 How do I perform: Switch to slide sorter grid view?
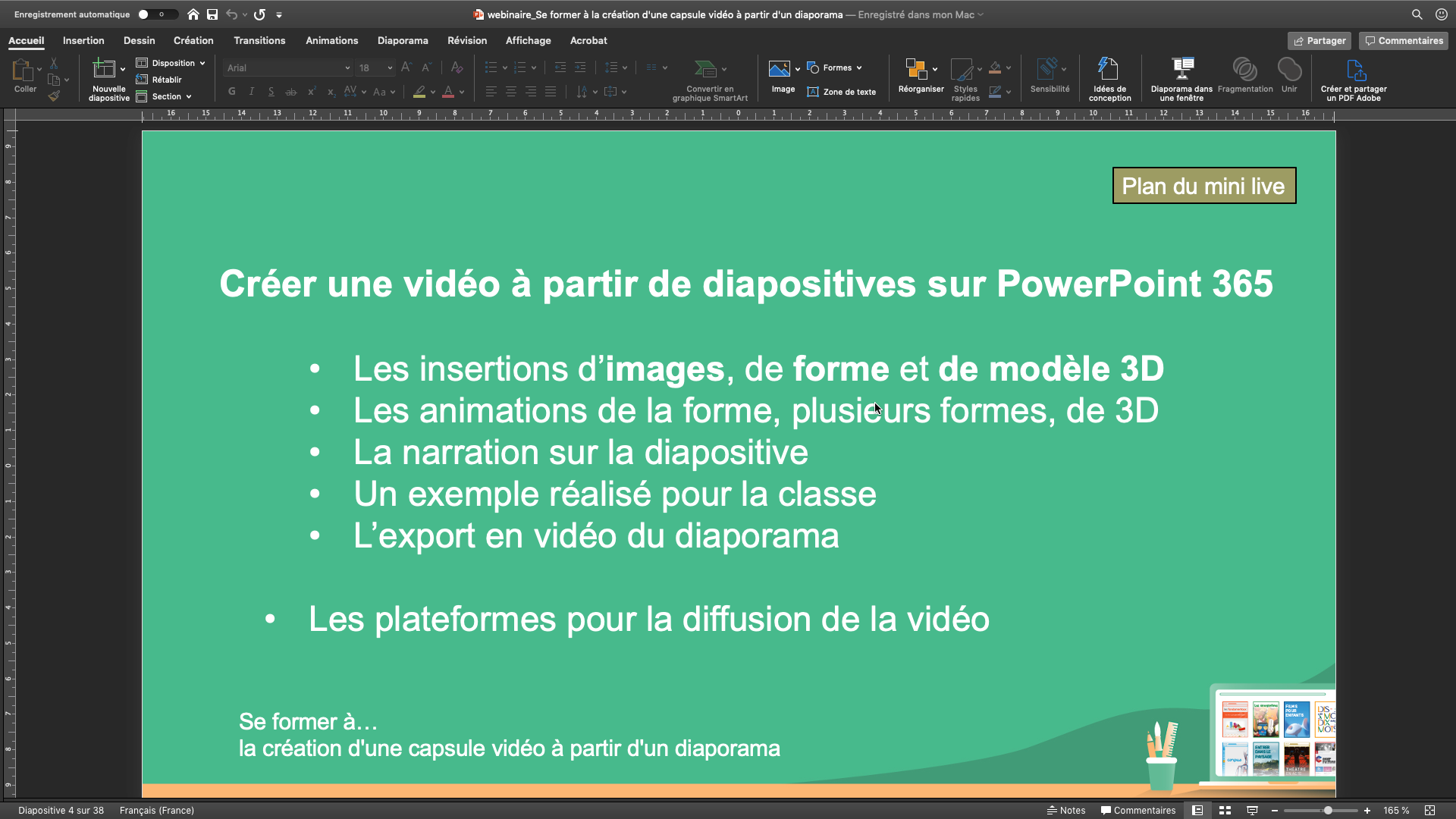click(x=1225, y=810)
